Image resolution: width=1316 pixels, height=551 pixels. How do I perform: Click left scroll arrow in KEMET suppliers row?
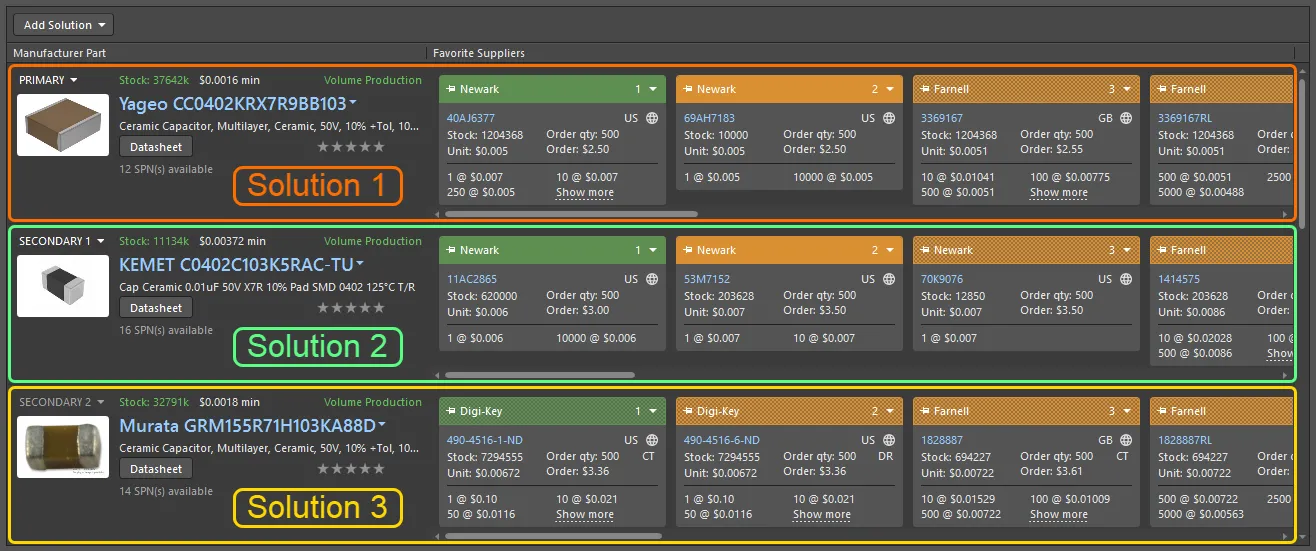[436, 375]
